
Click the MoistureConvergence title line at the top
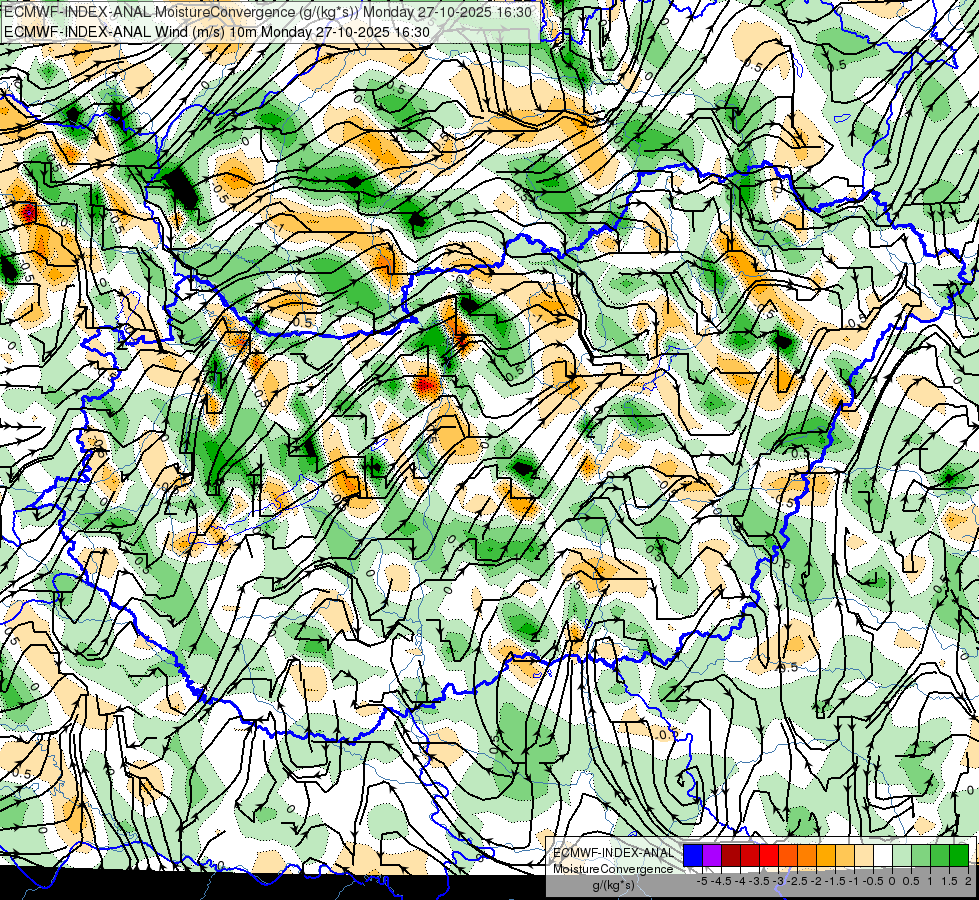click(x=268, y=12)
